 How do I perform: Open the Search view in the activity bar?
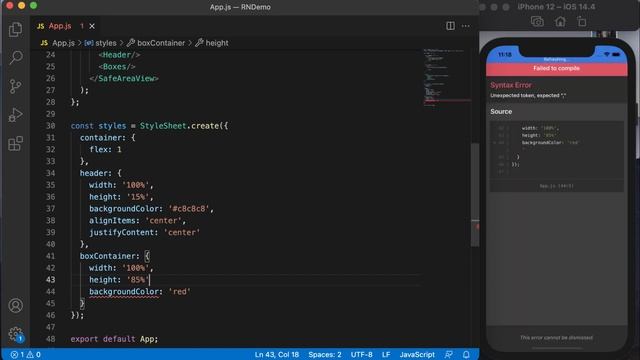[16, 57]
